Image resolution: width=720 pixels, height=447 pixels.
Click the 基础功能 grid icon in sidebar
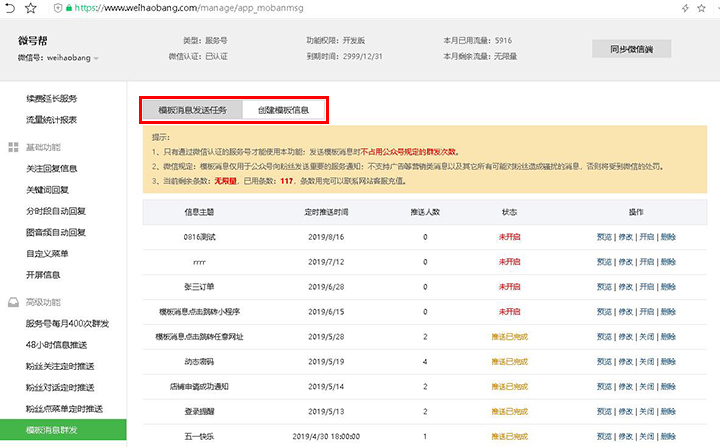[13, 147]
